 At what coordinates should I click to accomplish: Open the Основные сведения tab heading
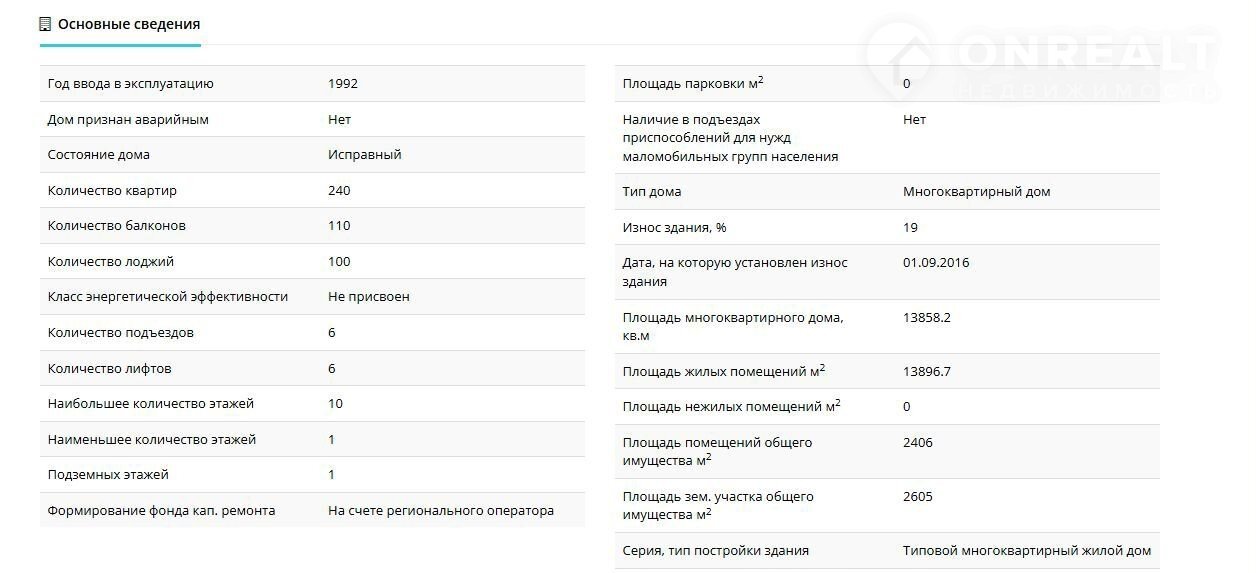click(x=128, y=24)
